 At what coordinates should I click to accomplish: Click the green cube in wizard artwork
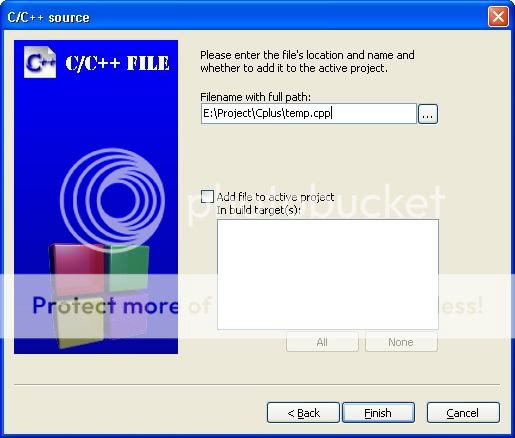click(x=128, y=268)
